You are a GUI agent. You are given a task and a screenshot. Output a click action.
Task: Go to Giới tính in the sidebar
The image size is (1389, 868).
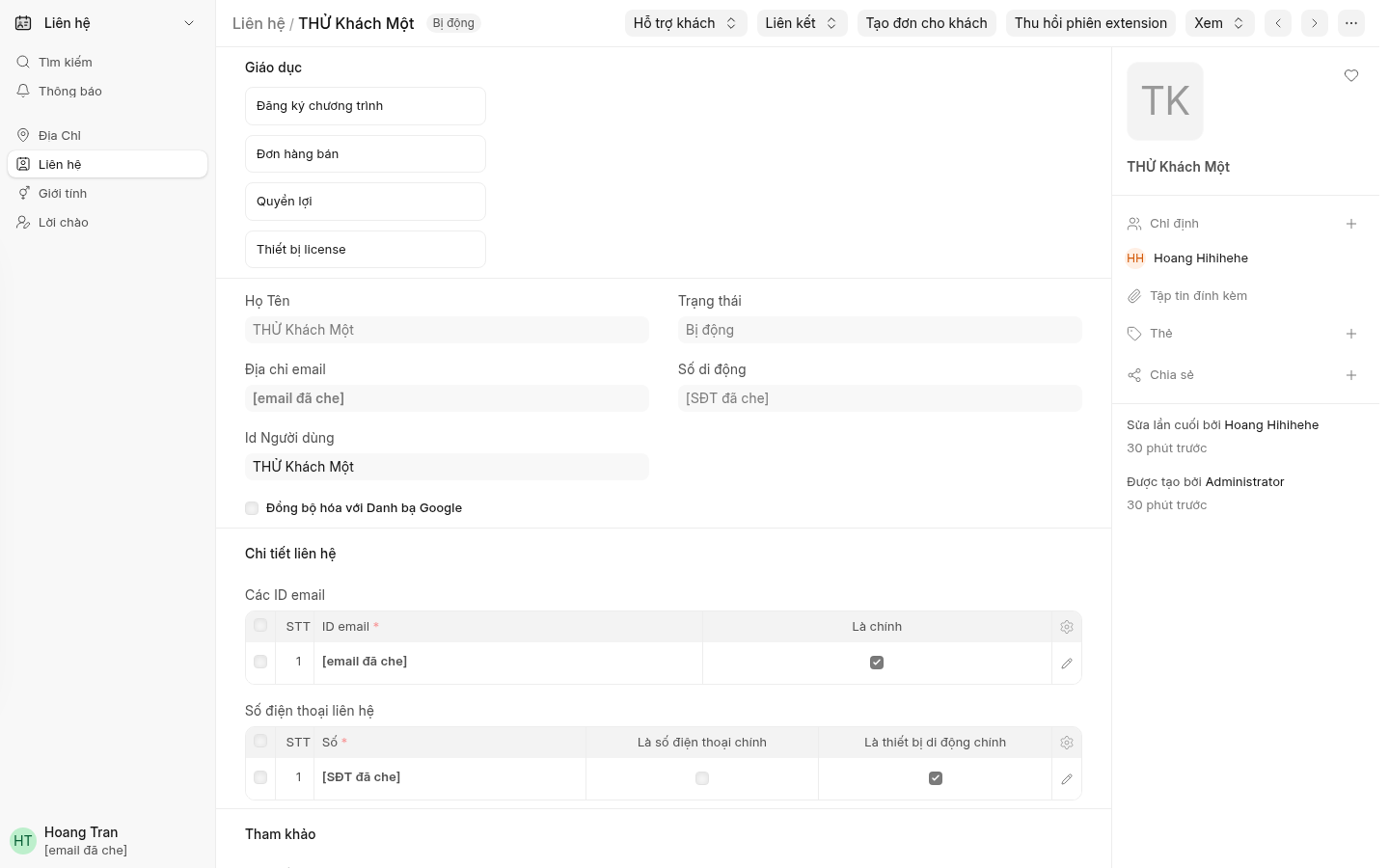pos(107,193)
